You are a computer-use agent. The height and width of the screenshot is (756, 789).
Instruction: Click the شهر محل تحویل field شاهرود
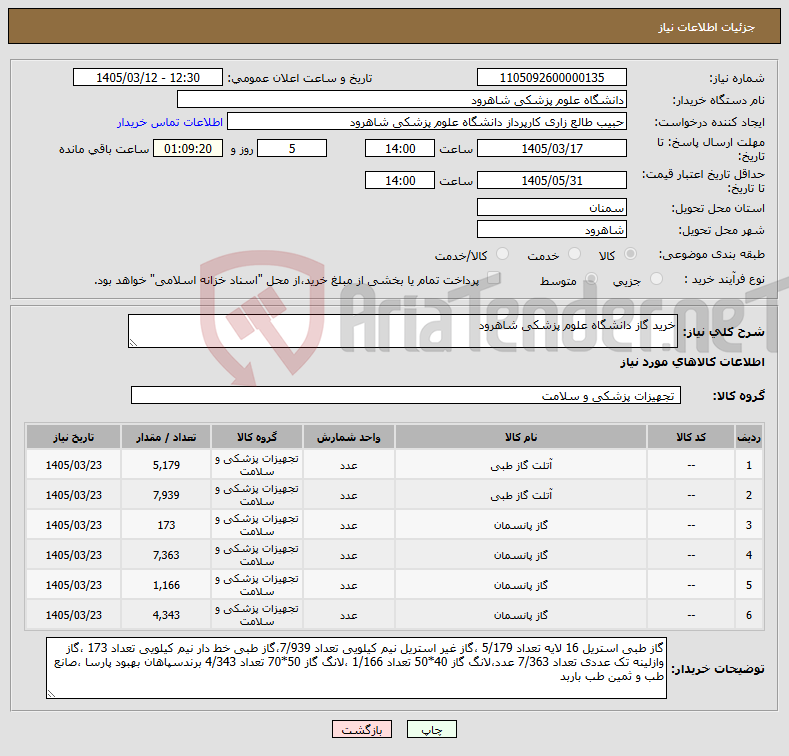(x=551, y=230)
